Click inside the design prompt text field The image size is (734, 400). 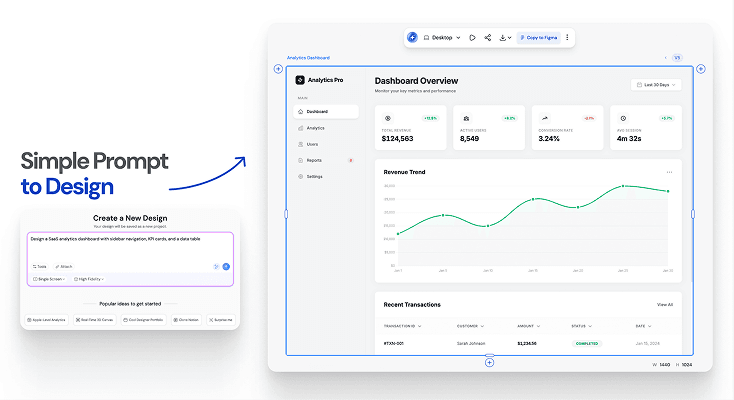pyautogui.click(x=130, y=247)
